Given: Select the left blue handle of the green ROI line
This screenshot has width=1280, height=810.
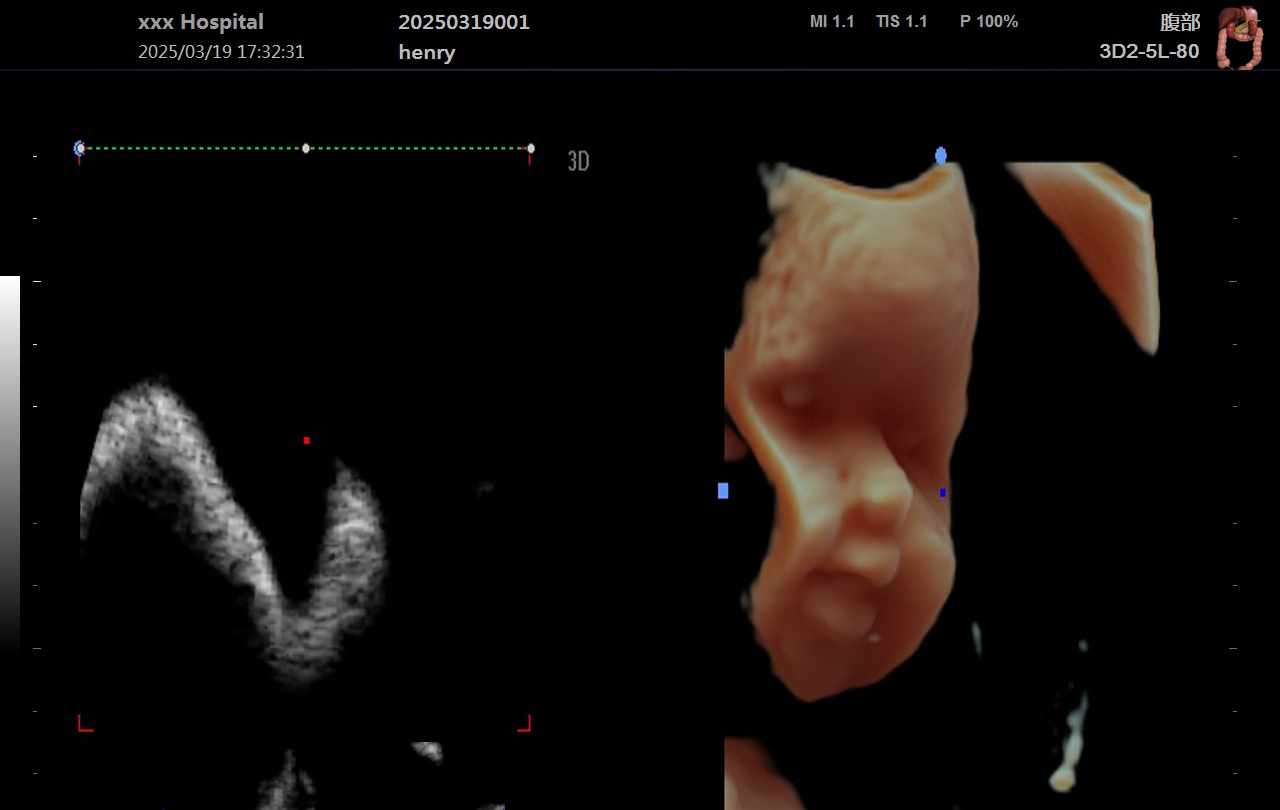Looking at the screenshot, I should pyautogui.click(x=78, y=147).
